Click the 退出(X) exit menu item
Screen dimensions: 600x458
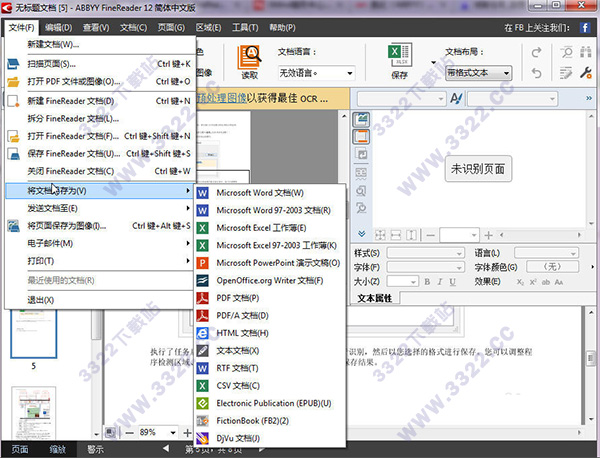[42, 298]
